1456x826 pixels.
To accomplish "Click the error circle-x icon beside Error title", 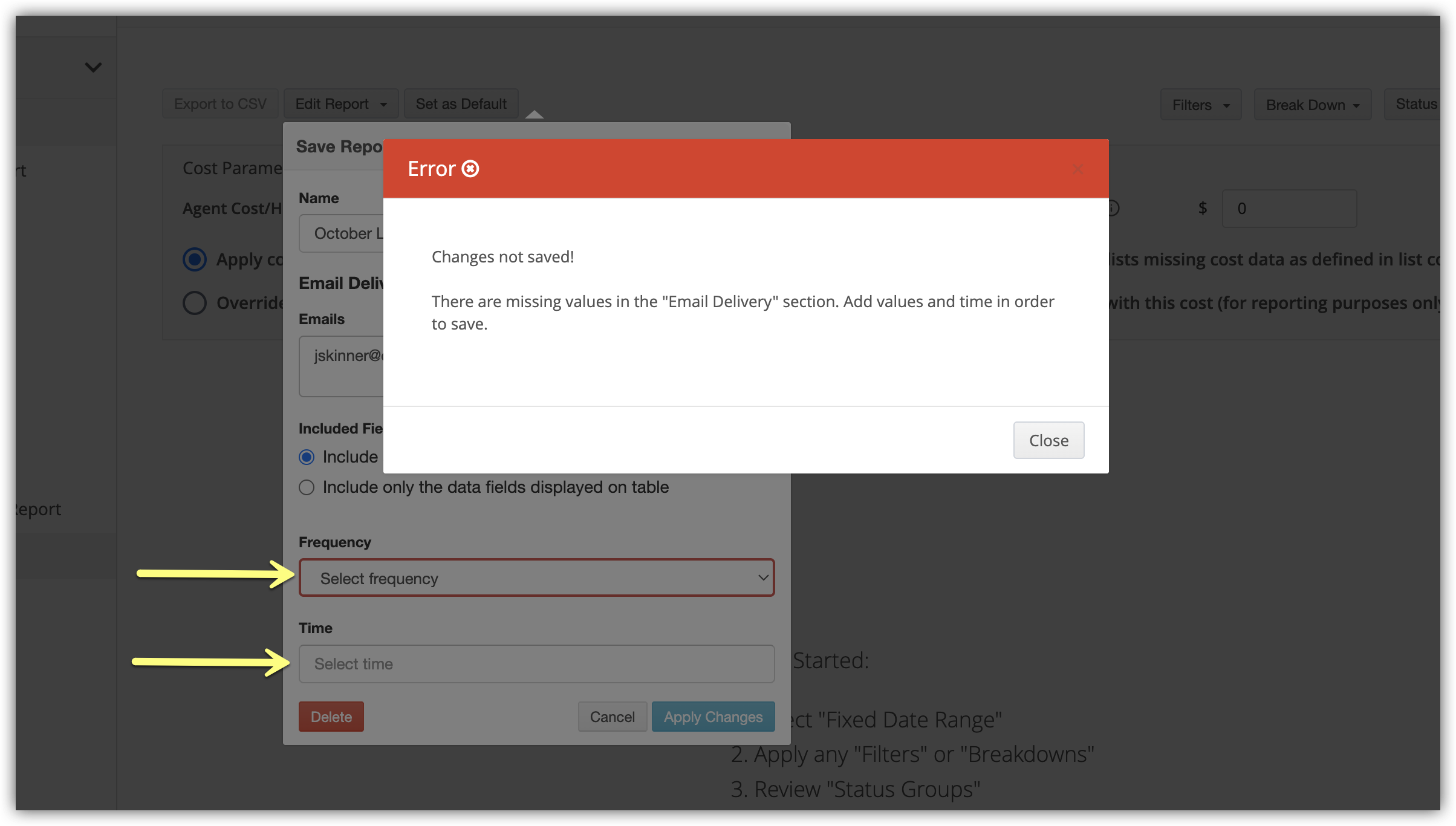I will (470, 169).
